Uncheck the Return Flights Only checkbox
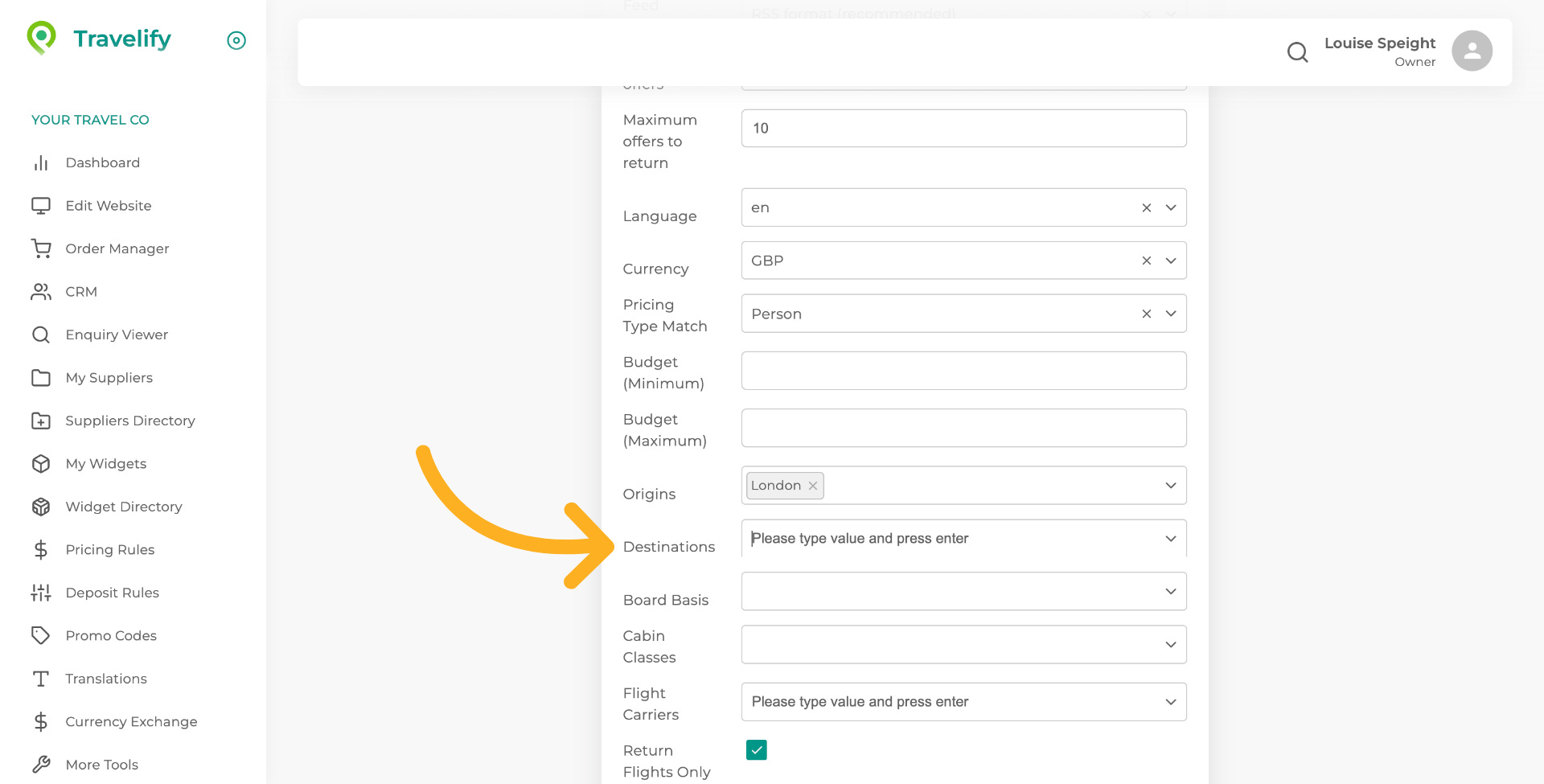The height and width of the screenshot is (784, 1544). pyautogui.click(x=756, y=749)
